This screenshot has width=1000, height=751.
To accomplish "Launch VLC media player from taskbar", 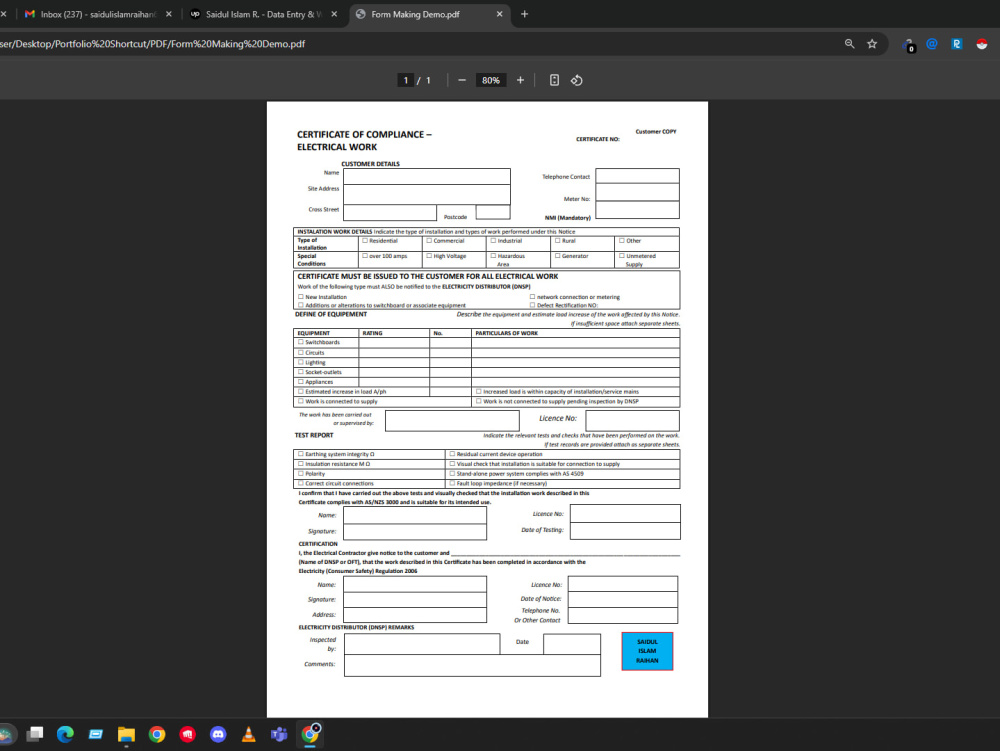I will 249,734.
